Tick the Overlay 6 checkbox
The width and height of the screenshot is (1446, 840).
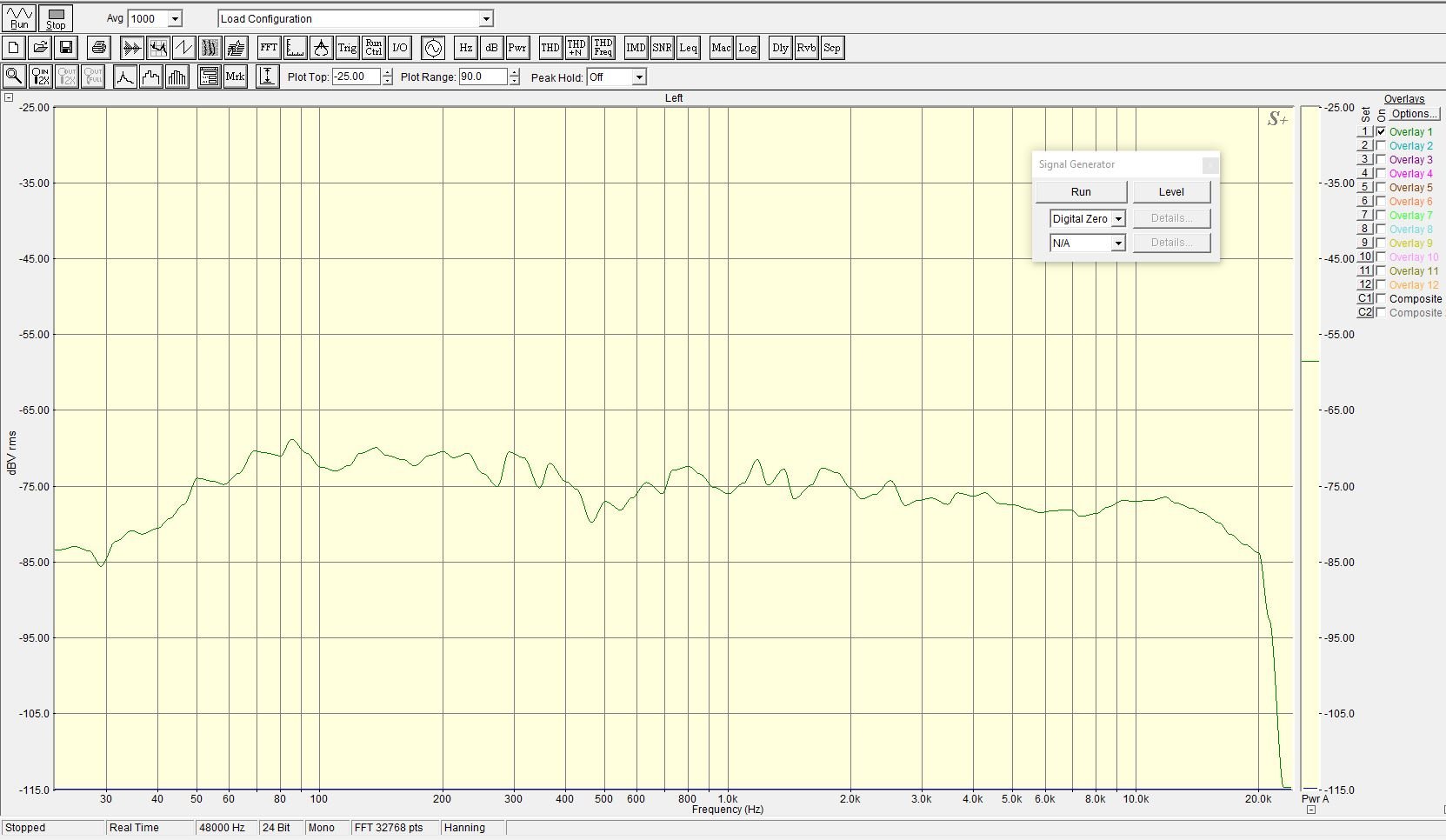click(1381, 201)
